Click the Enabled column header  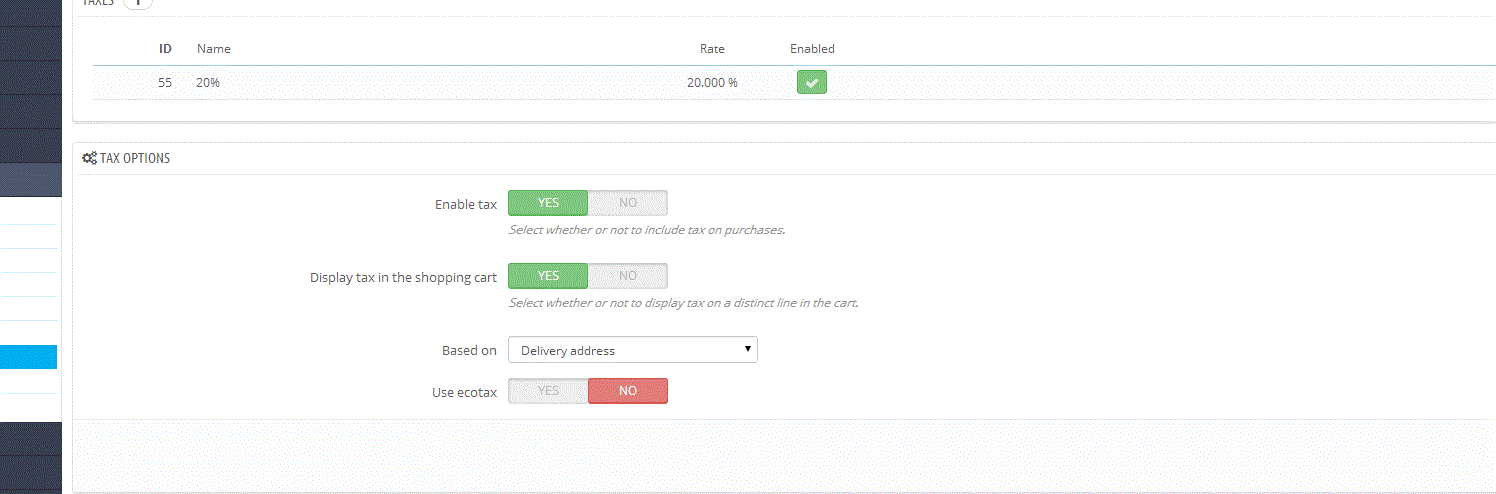(812, 49)
